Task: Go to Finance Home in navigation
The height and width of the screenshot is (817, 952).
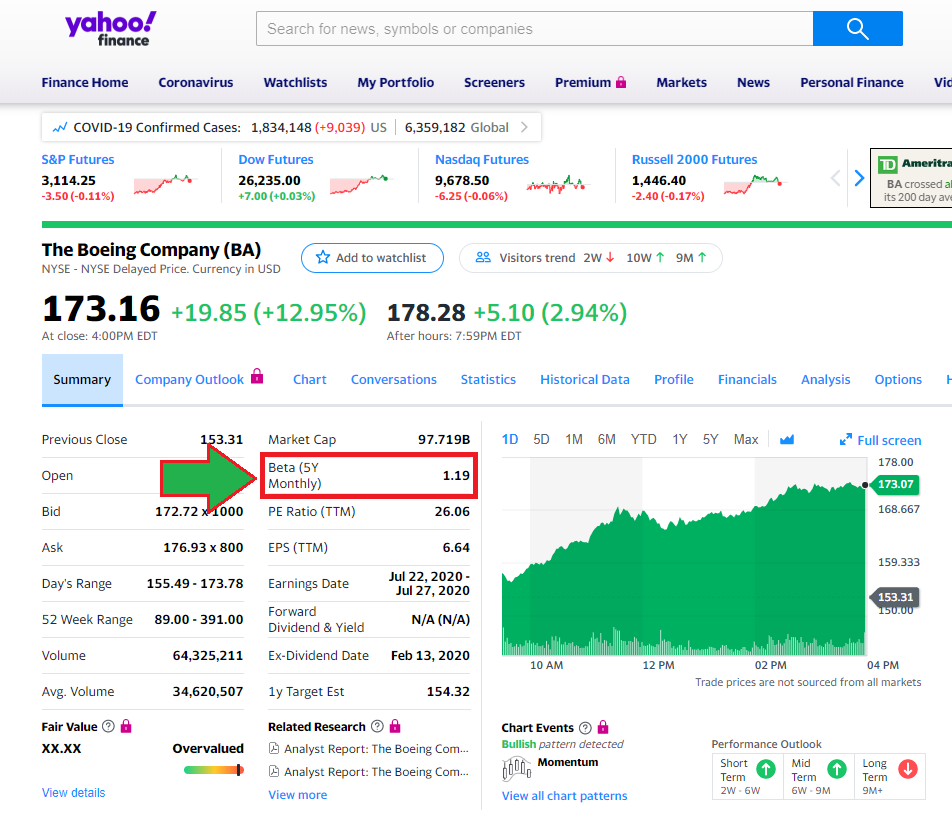Action: coord(84,82)
